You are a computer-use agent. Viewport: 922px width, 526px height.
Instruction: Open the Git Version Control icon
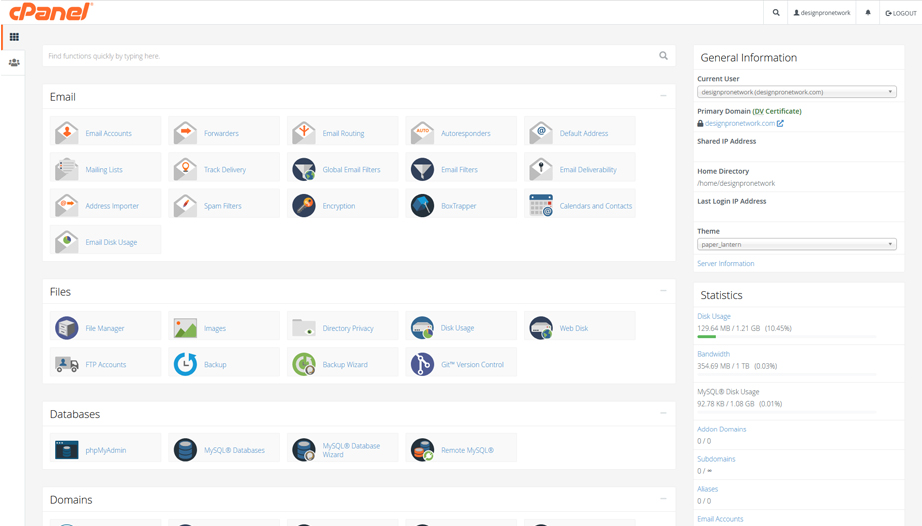pyautogui.click(x=422, y=364)
